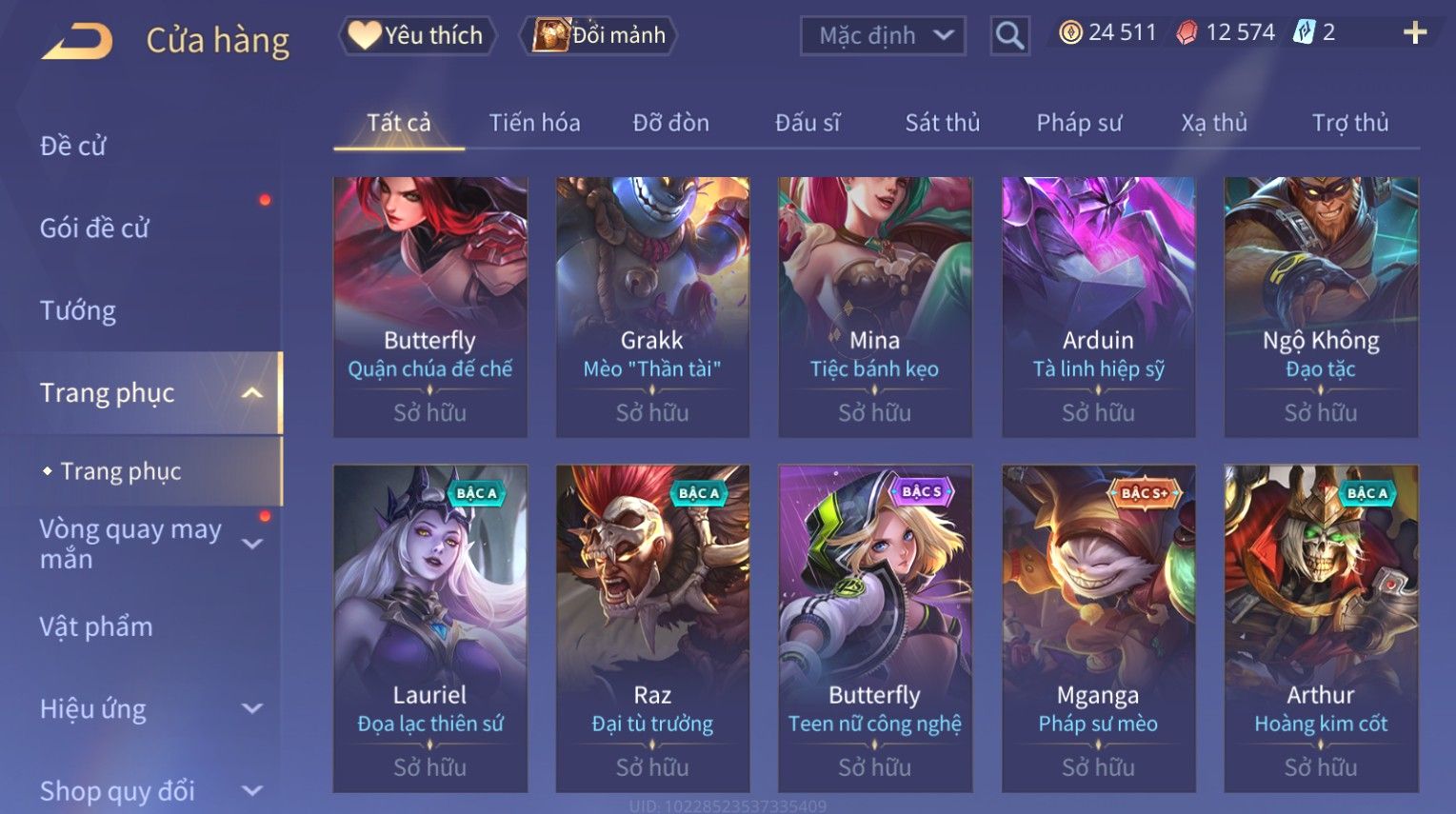Open the search magnifier icon
Viewport: 1456px width, 814px height.
pos(1009,36)
